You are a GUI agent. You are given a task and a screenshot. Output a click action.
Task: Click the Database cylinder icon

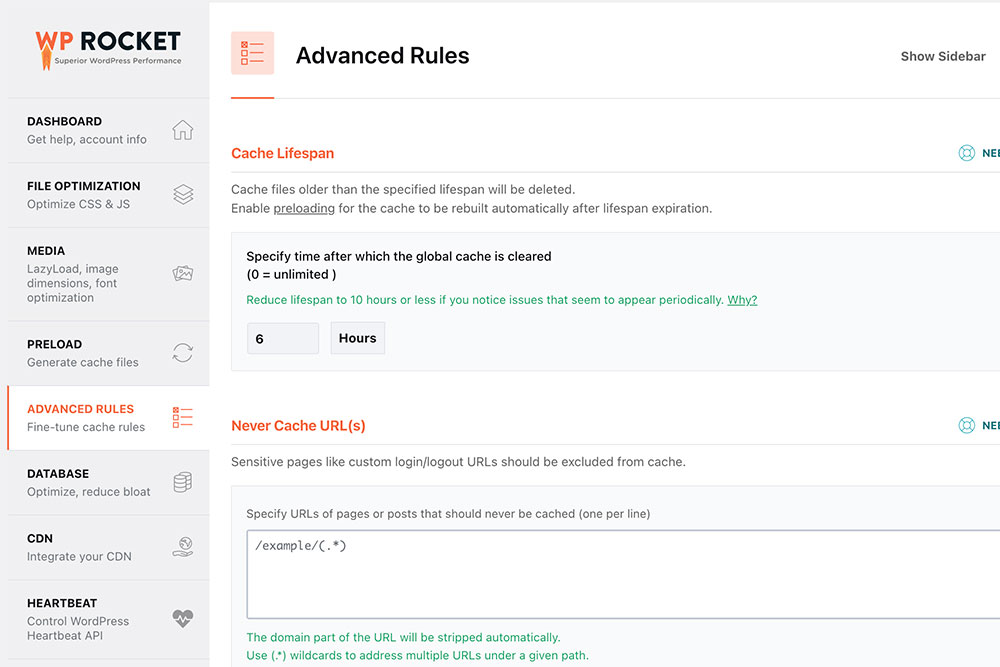(183, 482)
